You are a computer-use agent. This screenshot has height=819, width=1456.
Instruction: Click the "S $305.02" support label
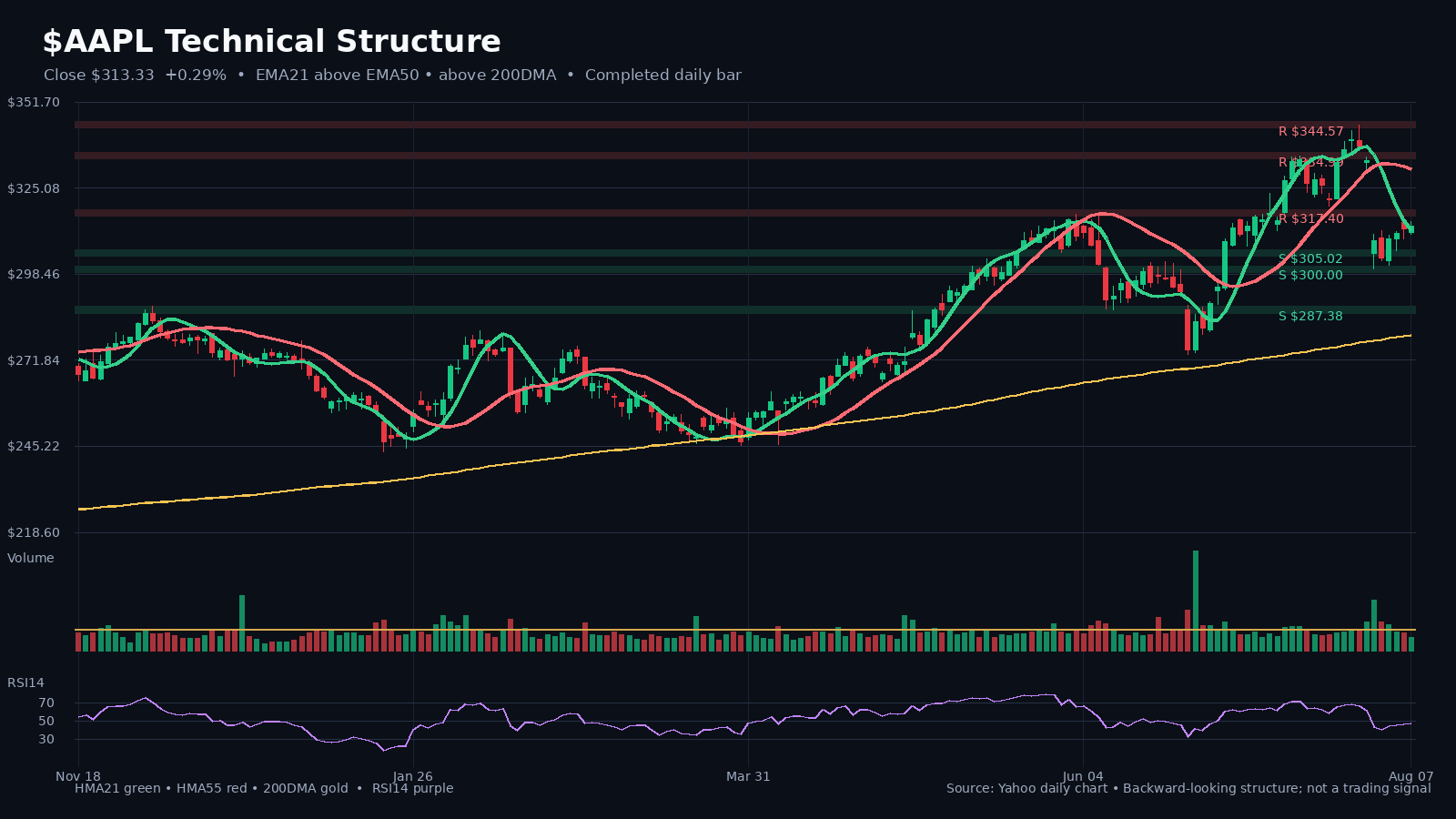[1310, 259]
